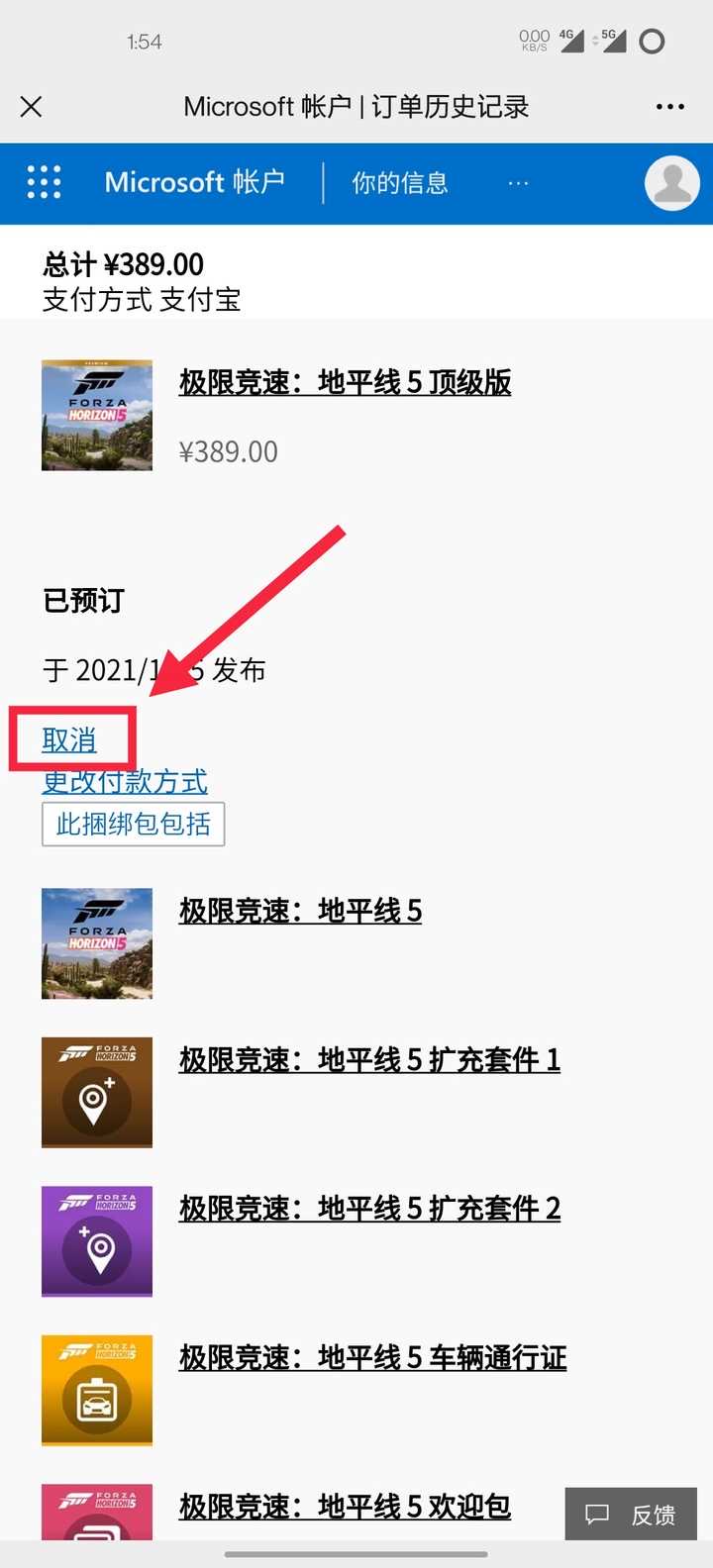Tap the base game Forza Horizon 5 thumbnail
This screenshot has width=713, height=1568.
pyautogui.click(x=97, y=943)
